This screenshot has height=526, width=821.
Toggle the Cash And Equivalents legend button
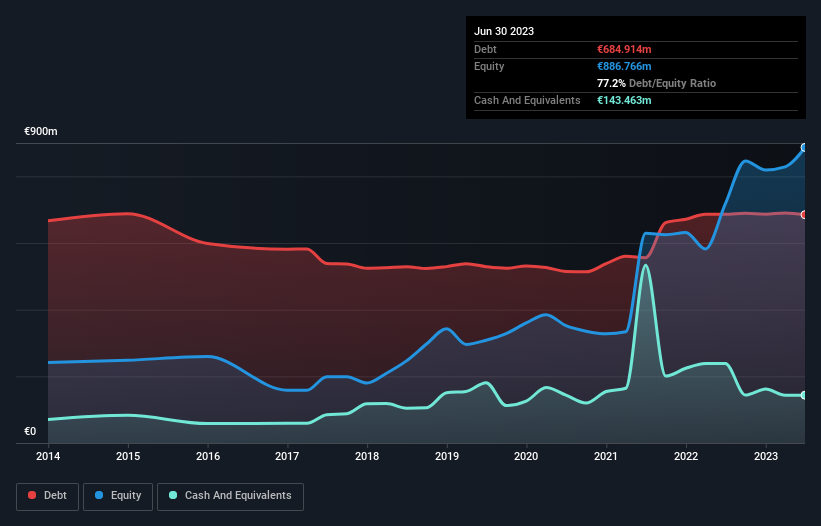coord(230,496)
